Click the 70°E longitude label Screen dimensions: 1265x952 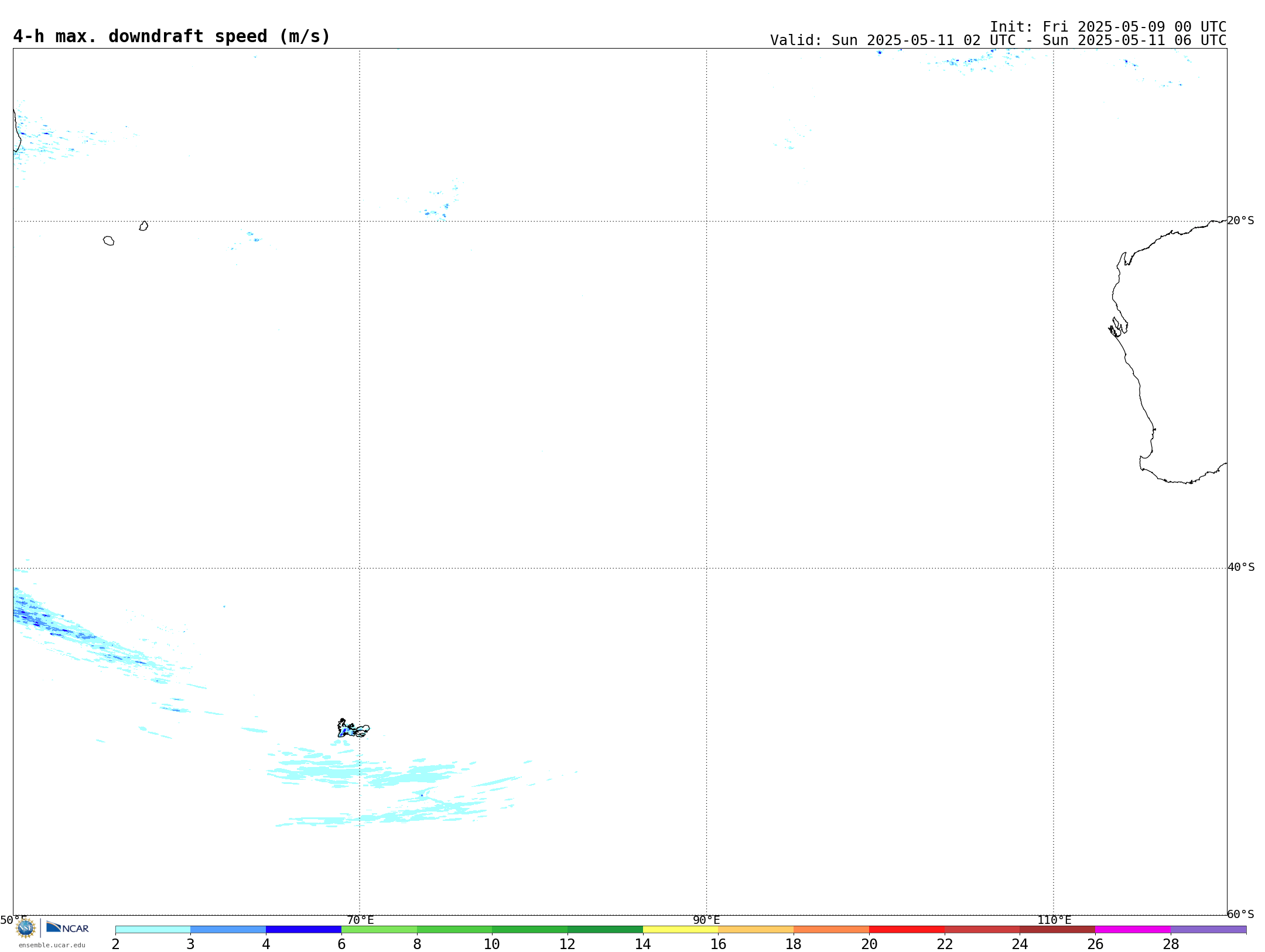[360, 920]
